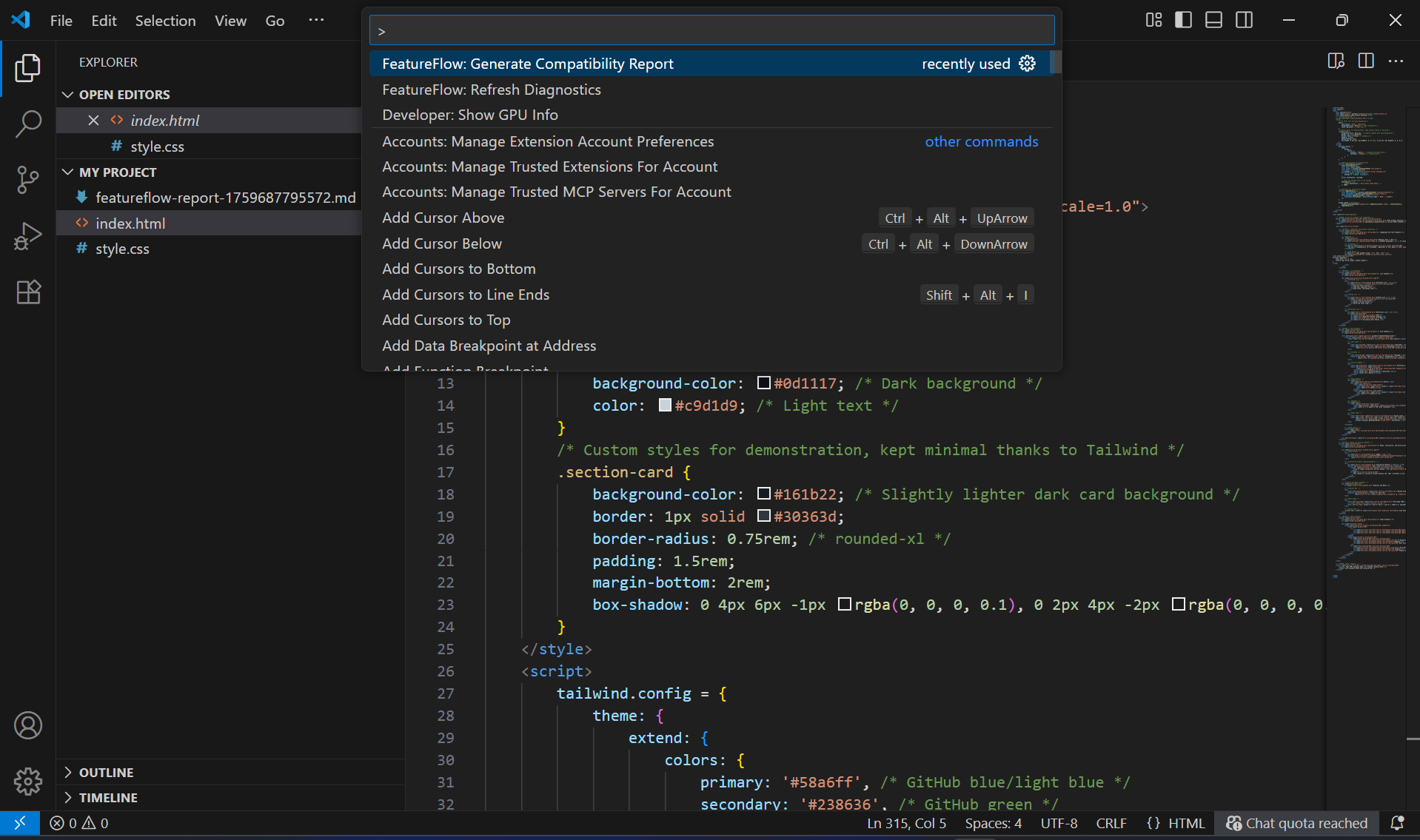The width and height of the screenshot is (1420, 840).
Task: Open the Manage gear in activity bar
Action: [28, 781]
